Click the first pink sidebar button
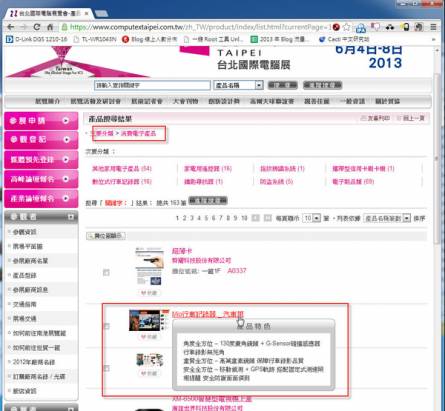445x411 pixels. (x=41, y=121)
